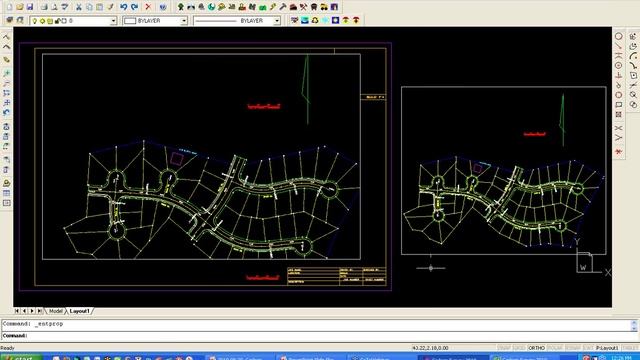
Task: Click the crossed hammer and pick icon
Action: (303, 7)
